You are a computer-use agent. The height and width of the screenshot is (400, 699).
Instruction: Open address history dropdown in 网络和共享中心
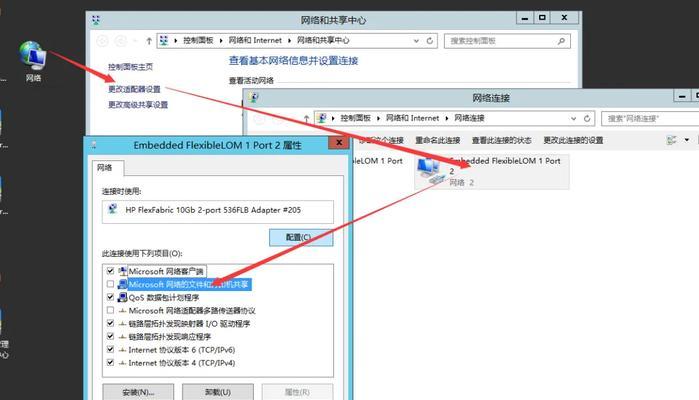click(x=416, y=41)
